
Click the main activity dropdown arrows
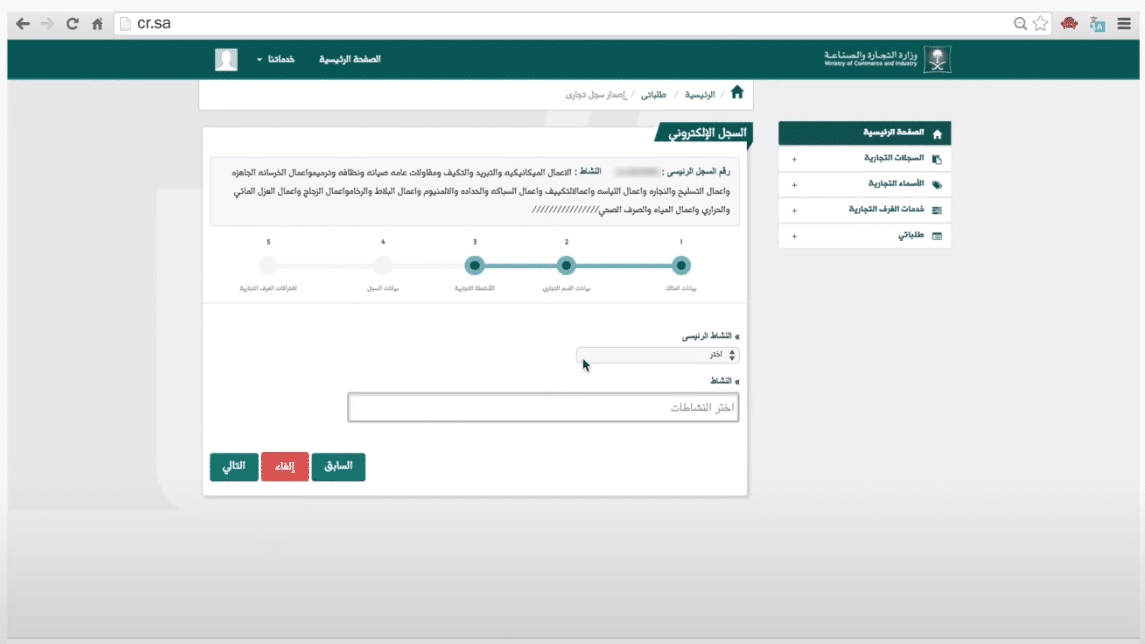(x=732, y=355)
